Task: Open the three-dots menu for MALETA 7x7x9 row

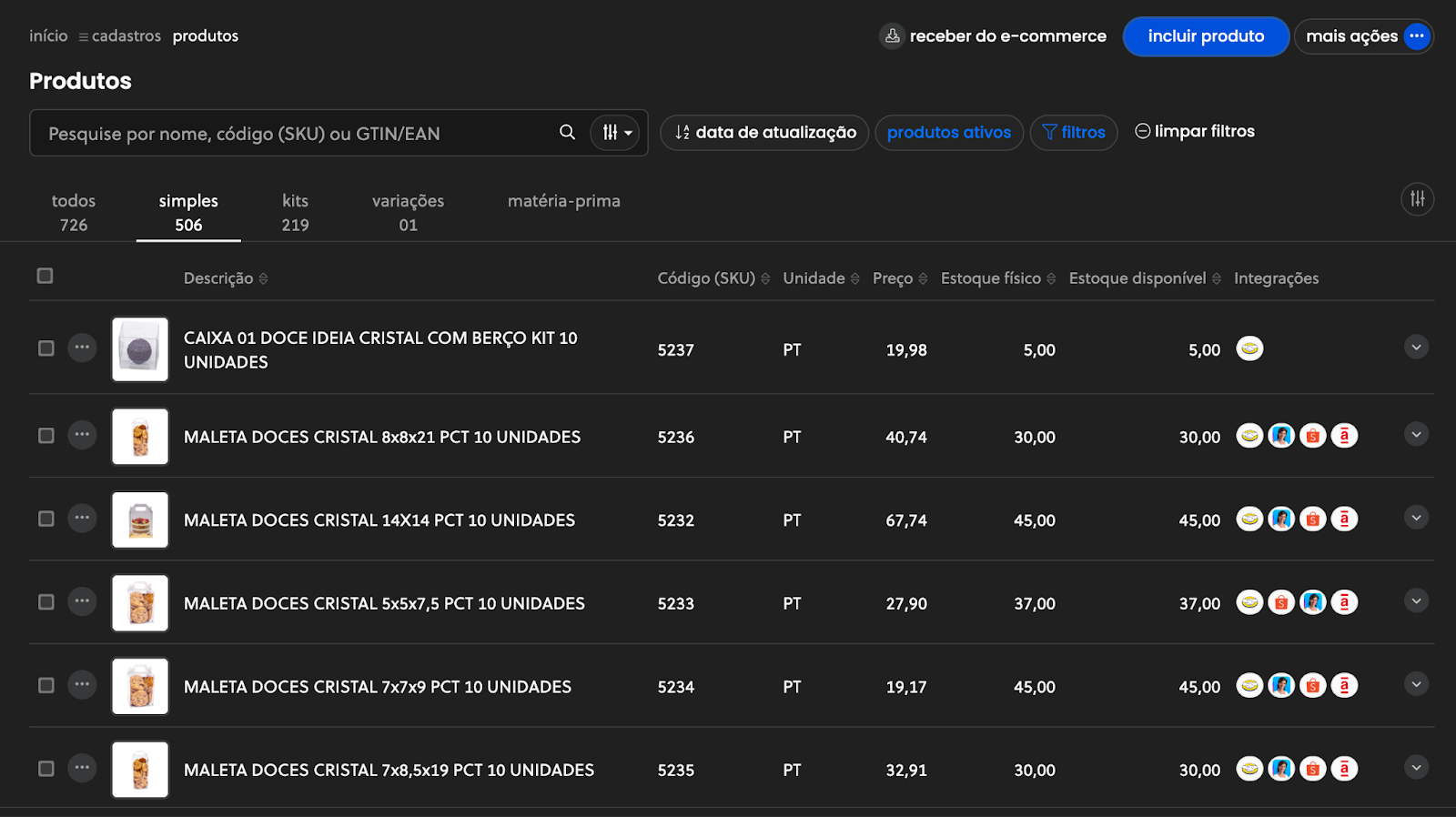Action: click(x=82, y=684)
